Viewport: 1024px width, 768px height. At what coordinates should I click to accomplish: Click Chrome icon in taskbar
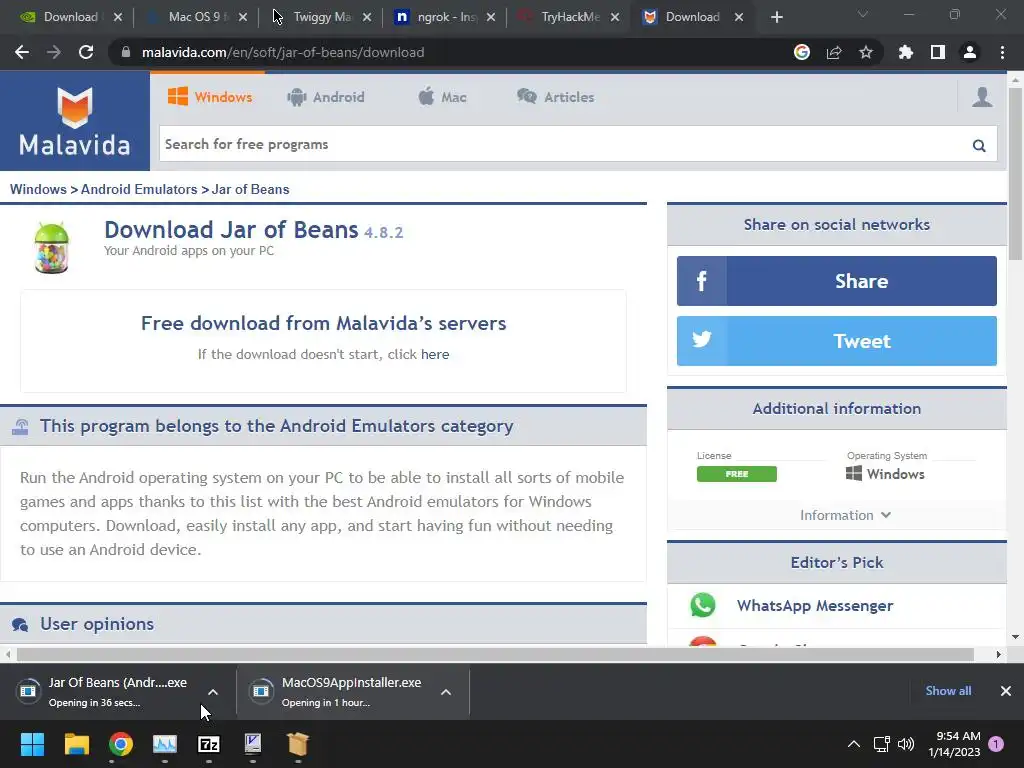121,744
